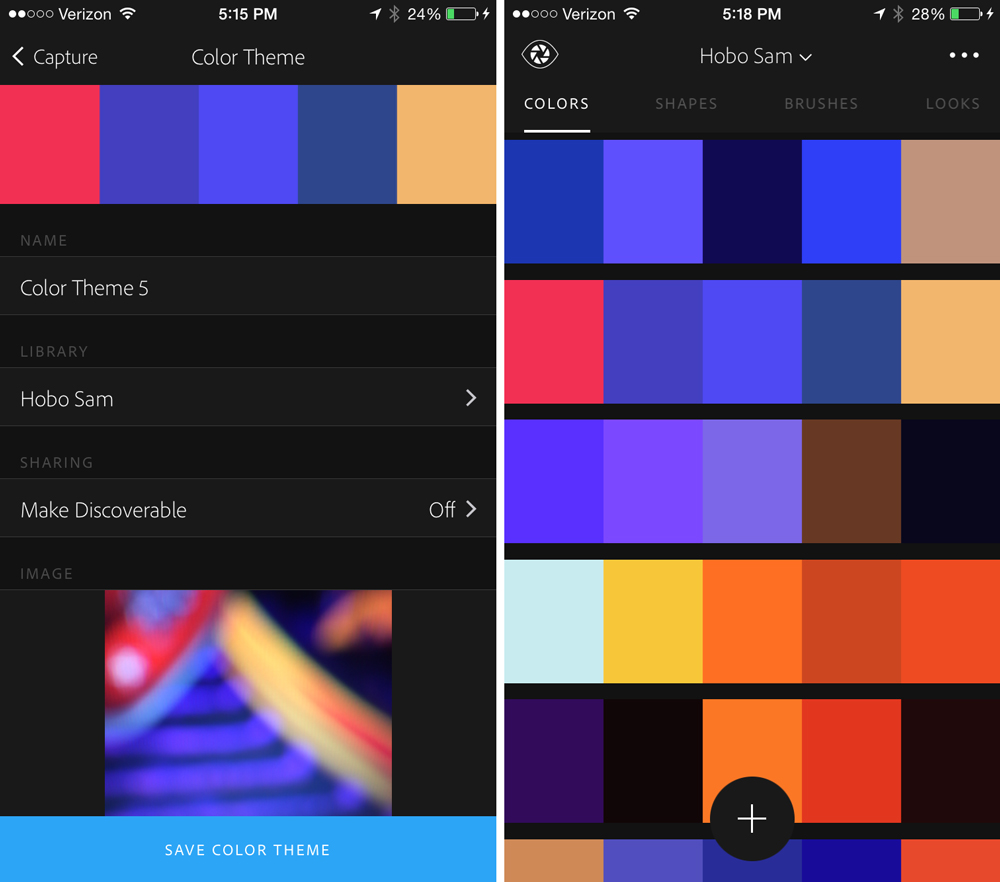Open the Adobe Capture aperture logo icon
The height and width of the screenshot is (882, 1000).
pyautogui.click(x=540, y=55)
